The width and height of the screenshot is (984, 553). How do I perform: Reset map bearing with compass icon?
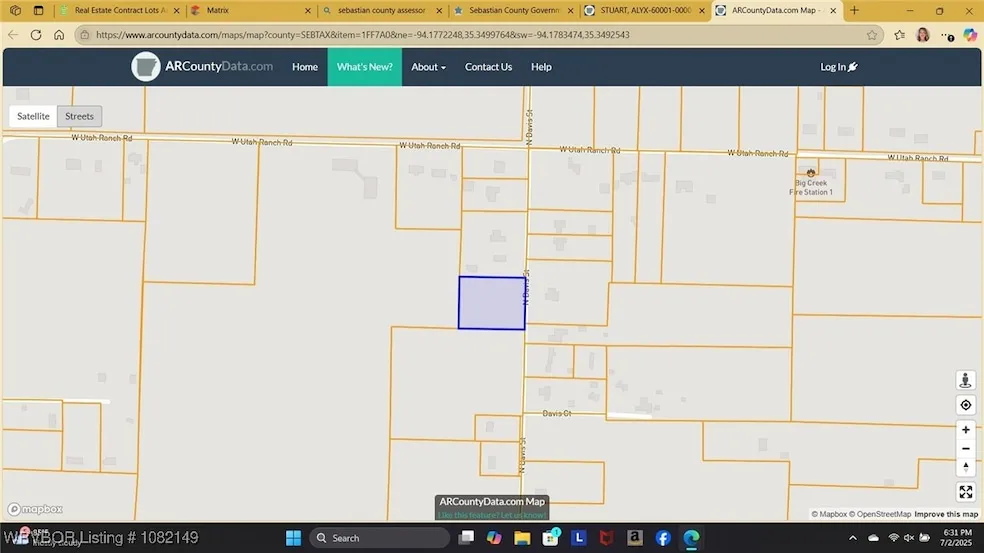[x=965, y=467]
